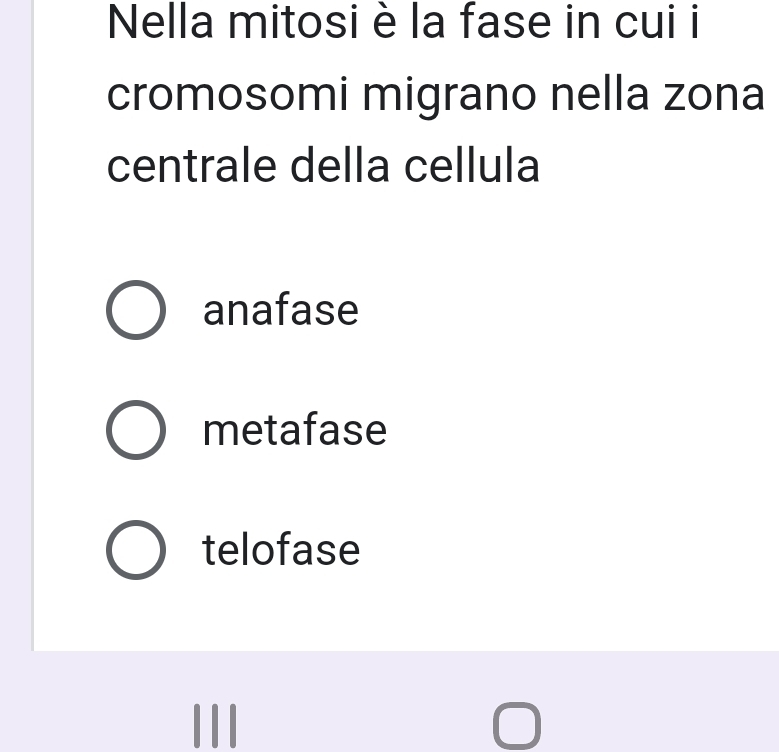Viewport: 779px width, 752px height.
Task: Open recent apps with three-lines icon
Action: click(x=216, y=726)
